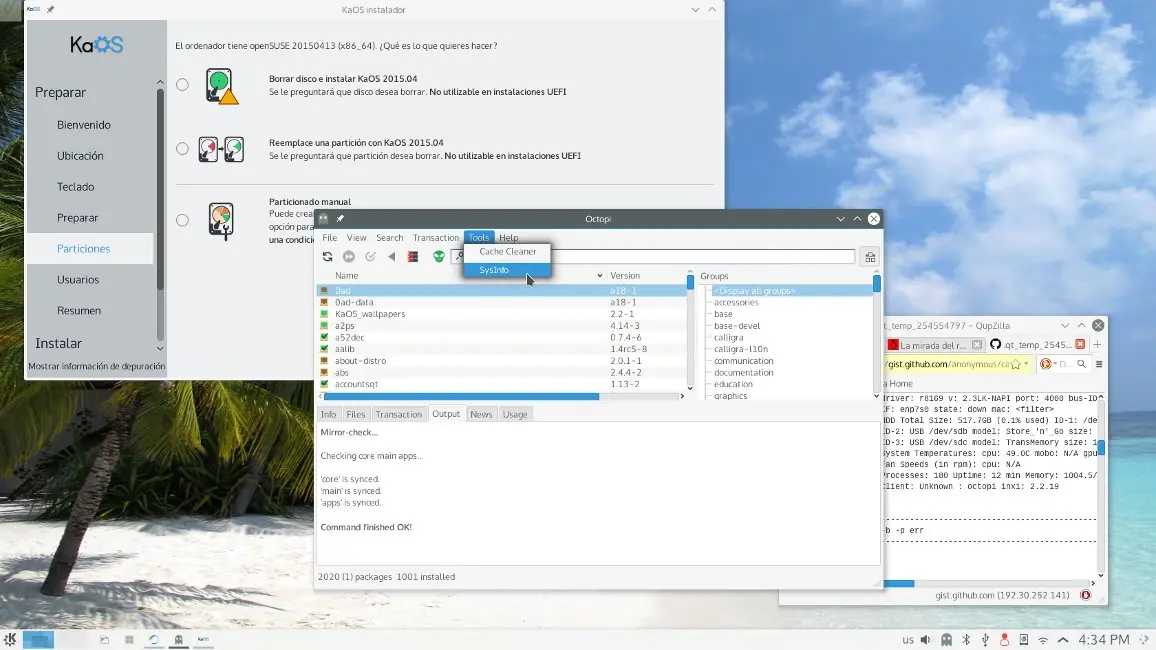Click the DuckDuckGo search engine icon in QupZilla

click(x=1045, y=363)
